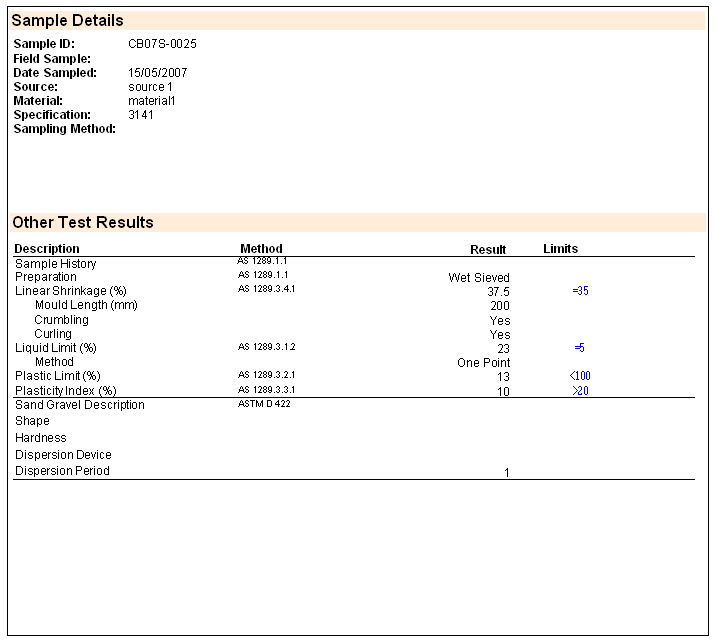The width and height of the screenshot is (716, 642).
Task: Select the Dispersion Period row label
Action: (x=62, y=471)
